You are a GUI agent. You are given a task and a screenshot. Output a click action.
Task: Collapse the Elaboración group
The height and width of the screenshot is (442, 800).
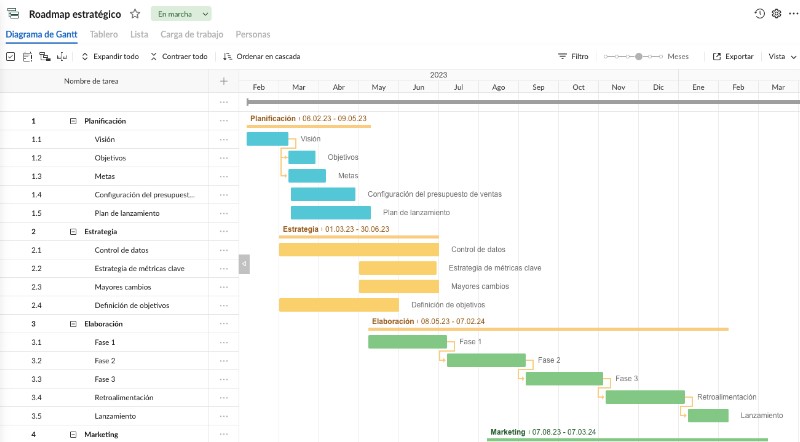coord(73,324)
